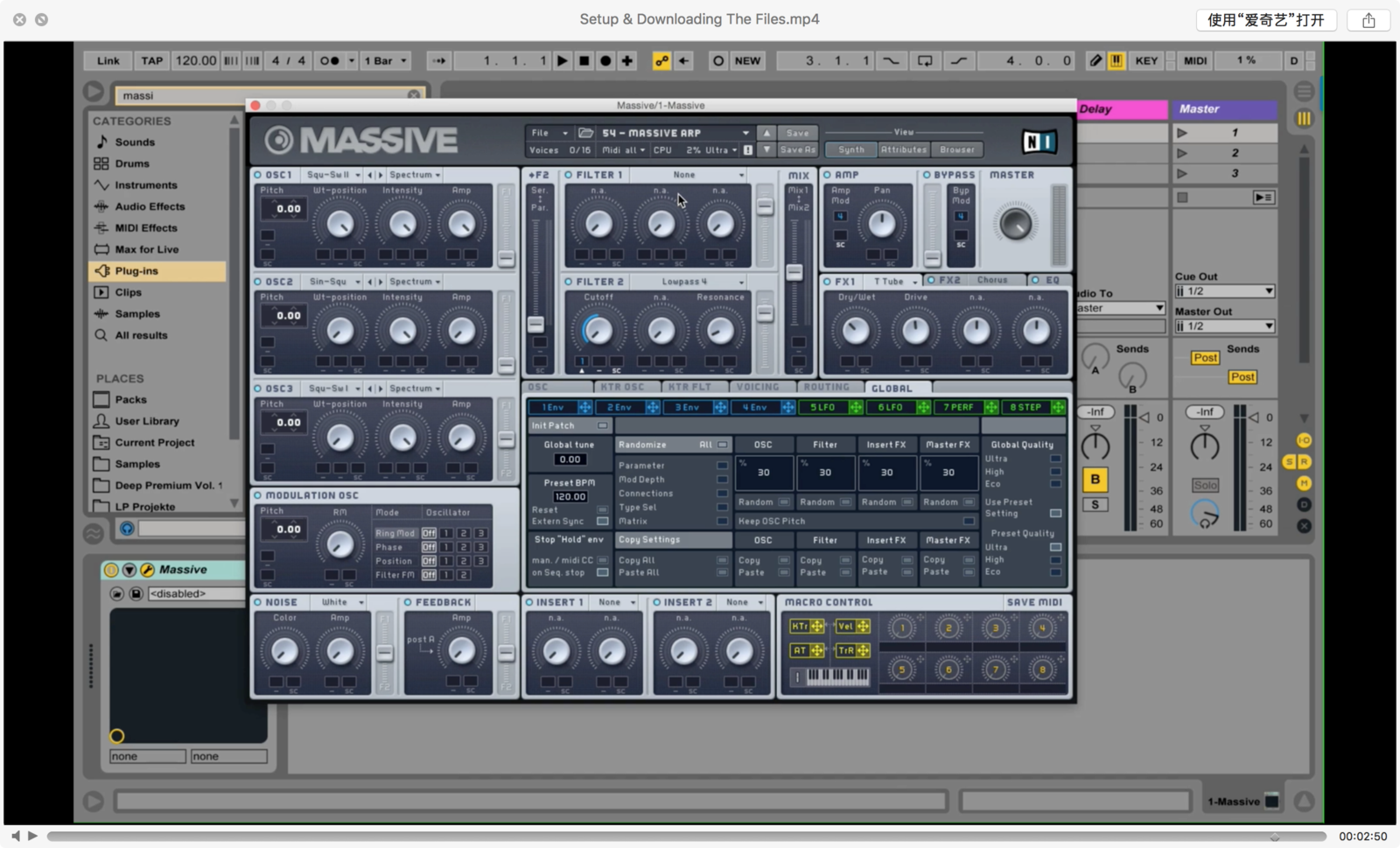Image resolution: width=1400 pixels, height=848 pixels.
Task: Click AT macro drag handle
Action: point(817,650)
